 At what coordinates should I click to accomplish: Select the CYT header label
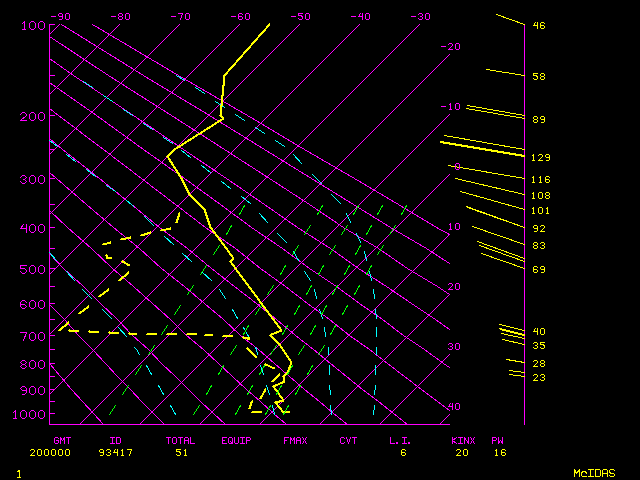point(348,440)
